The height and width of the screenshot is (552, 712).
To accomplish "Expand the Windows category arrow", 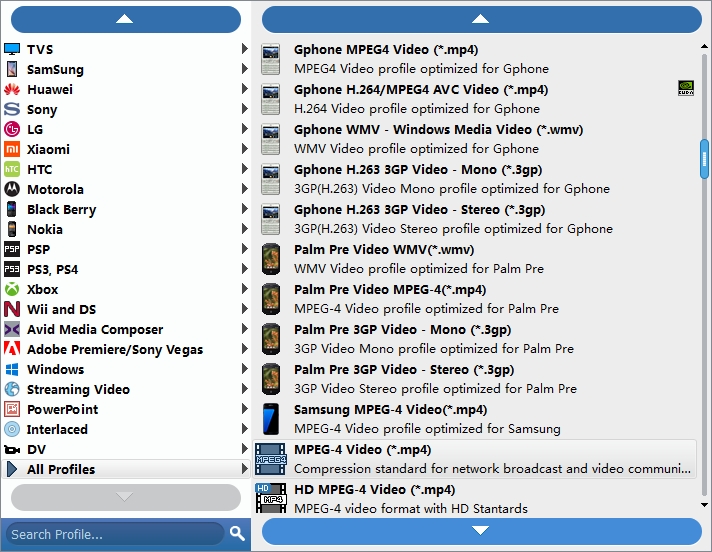I will 244,369.
